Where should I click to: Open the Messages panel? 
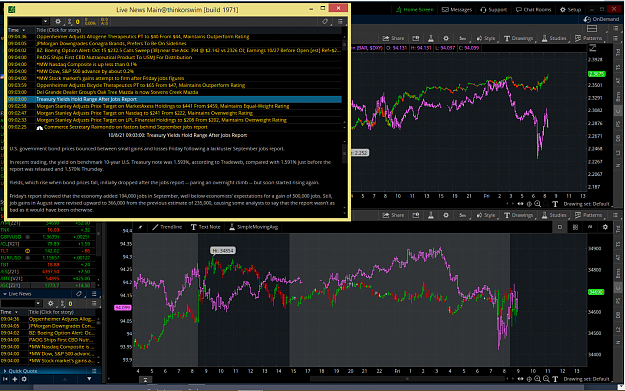tap(457, 10)
